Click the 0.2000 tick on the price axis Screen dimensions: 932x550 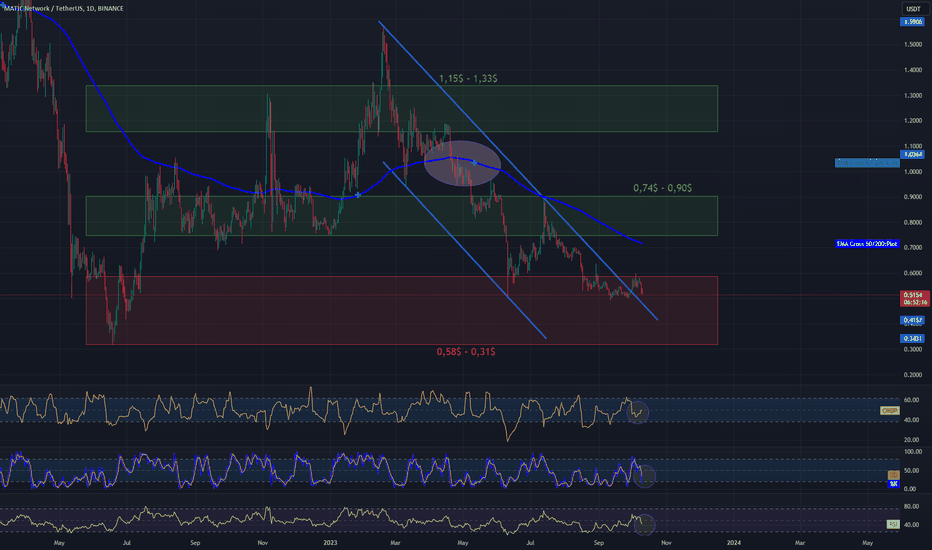(913, 375)
